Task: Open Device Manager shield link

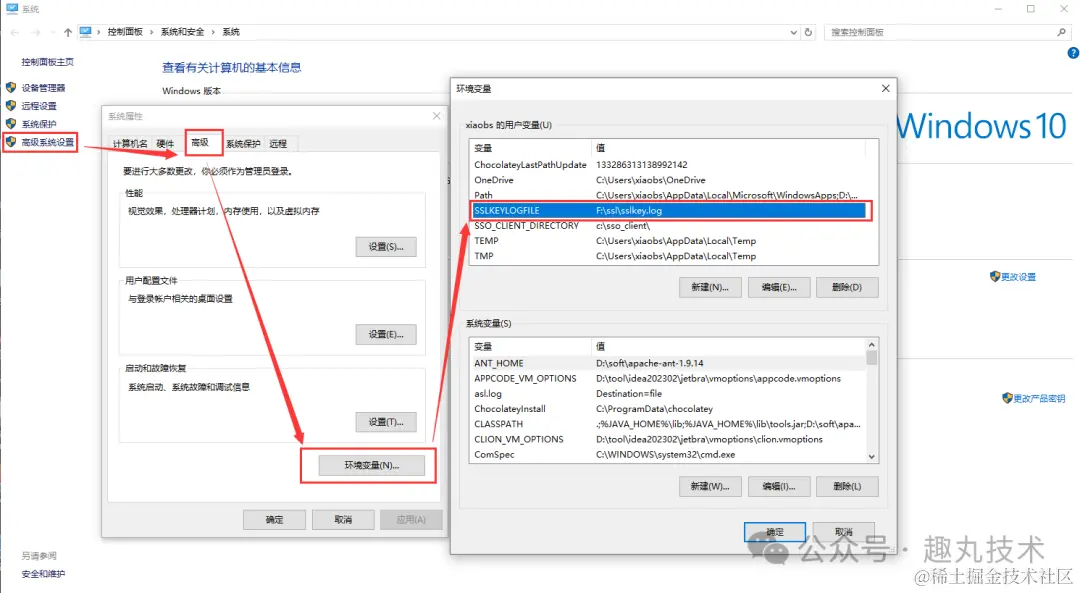Action: [x=43, y=88]
